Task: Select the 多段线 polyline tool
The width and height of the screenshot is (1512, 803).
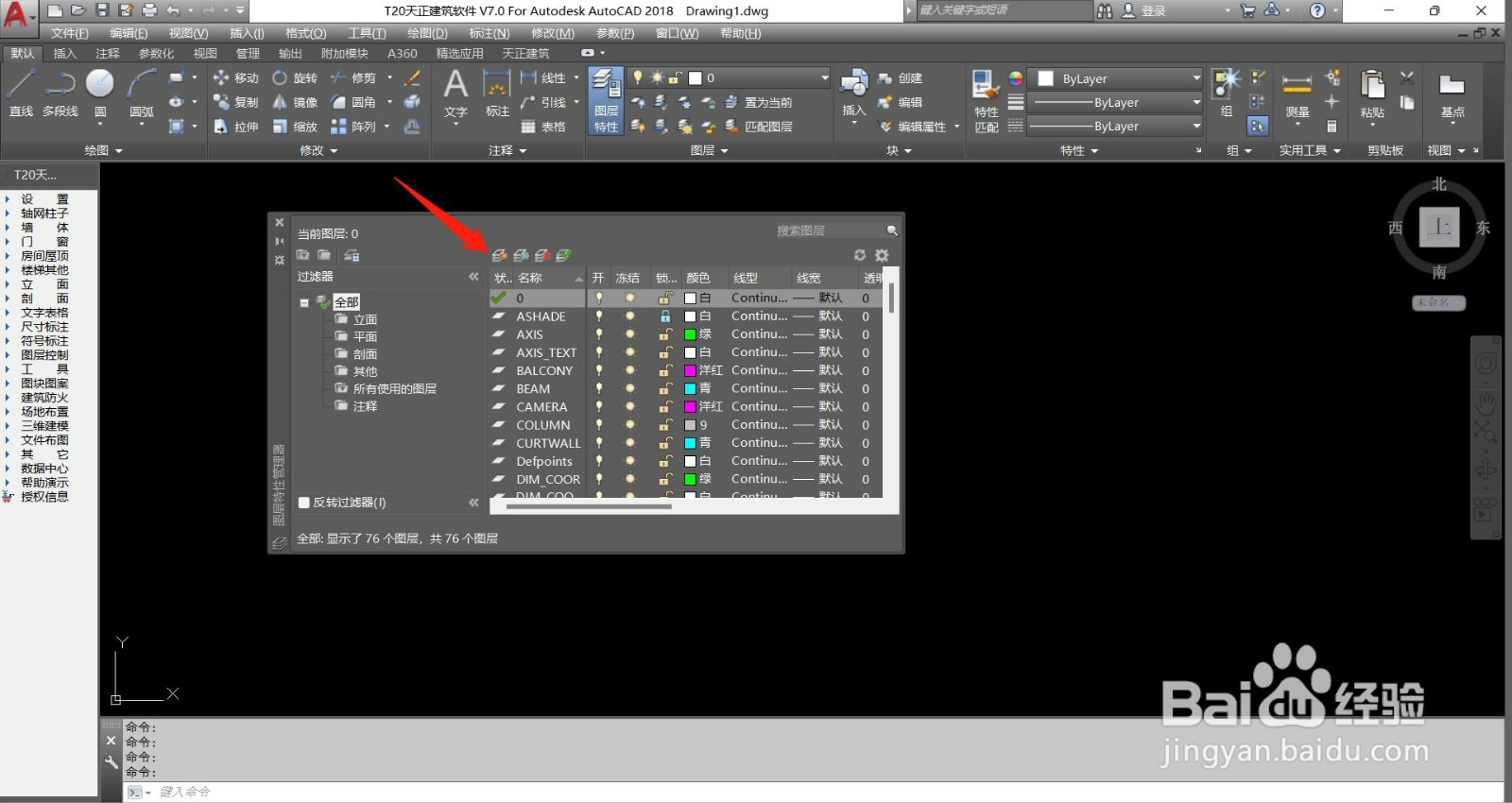Action: [x=60, y=94]
